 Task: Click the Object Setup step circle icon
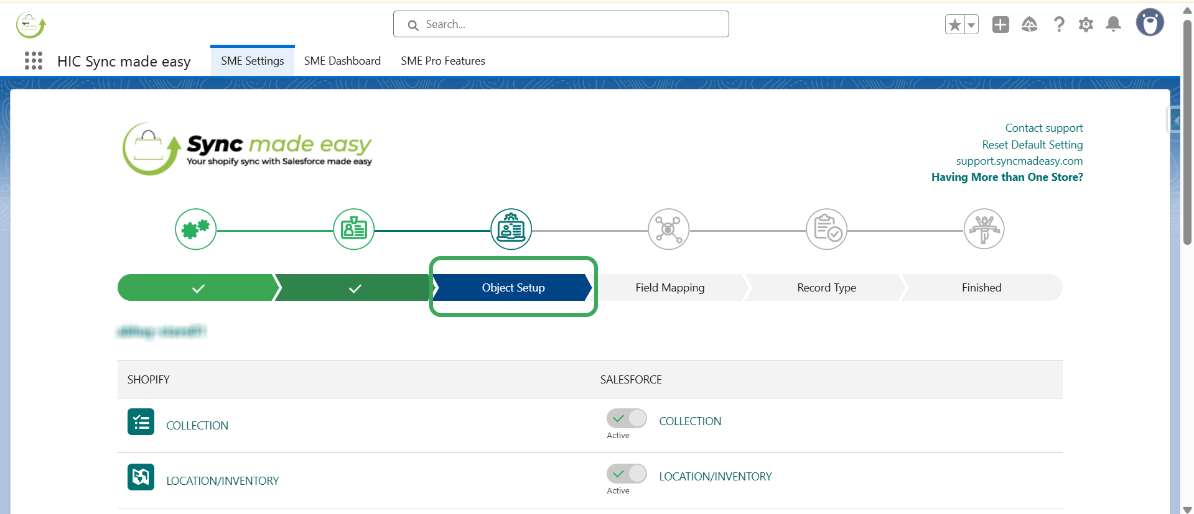pyautogui.click(x=512, y=228)
